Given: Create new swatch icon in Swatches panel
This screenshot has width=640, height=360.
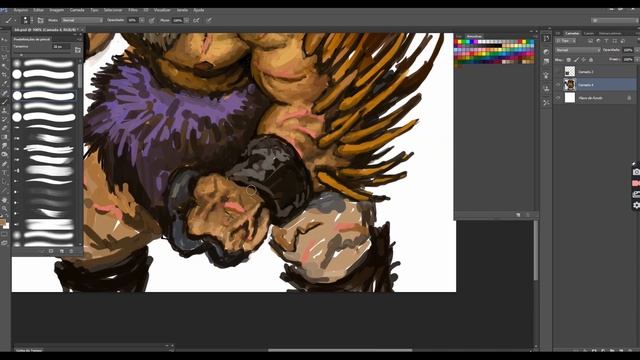Looking at the screenshot, I should click(518, 215).
